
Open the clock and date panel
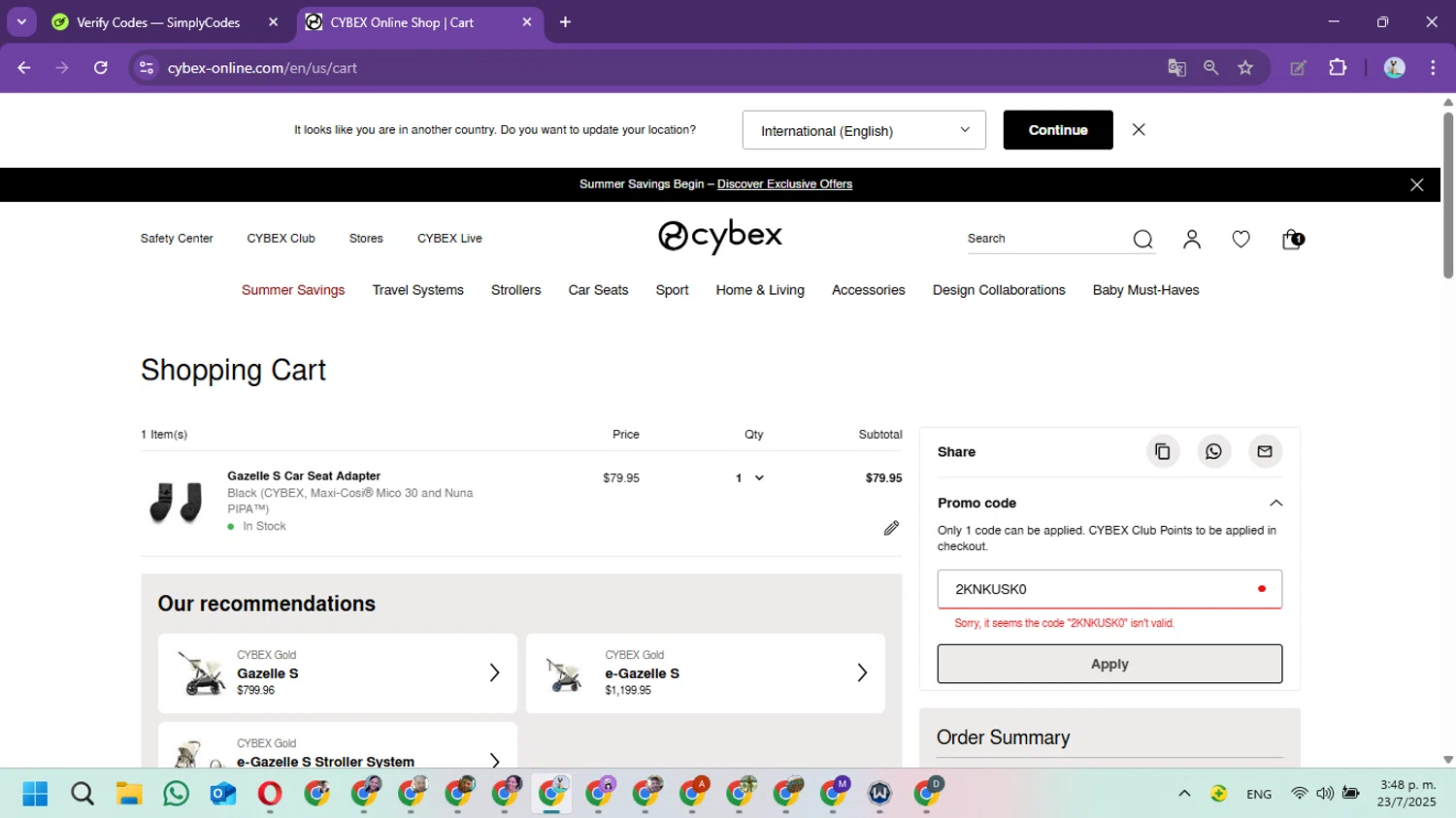1407,794
